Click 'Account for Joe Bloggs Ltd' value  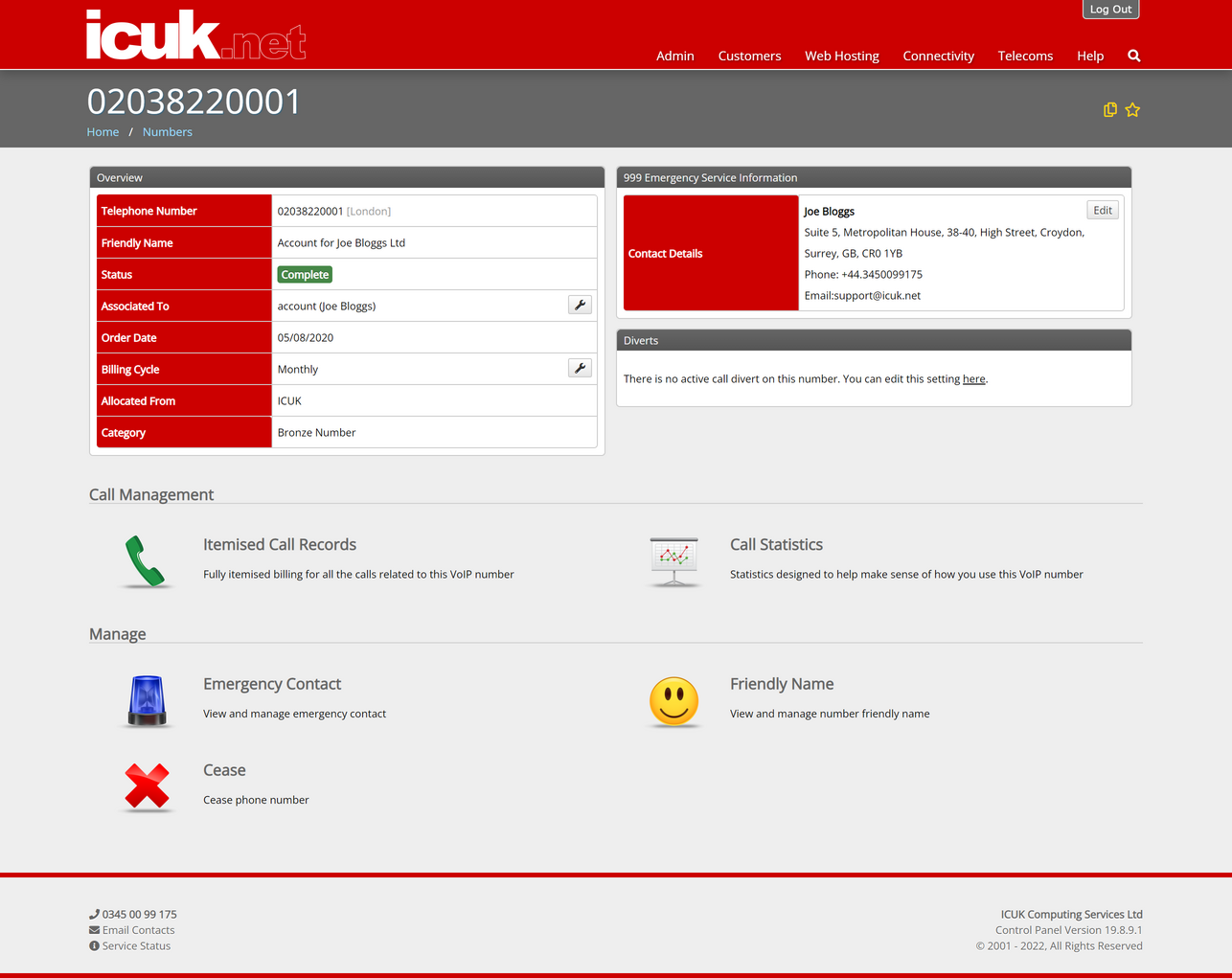pyautogui.click(x=341, y=243)
